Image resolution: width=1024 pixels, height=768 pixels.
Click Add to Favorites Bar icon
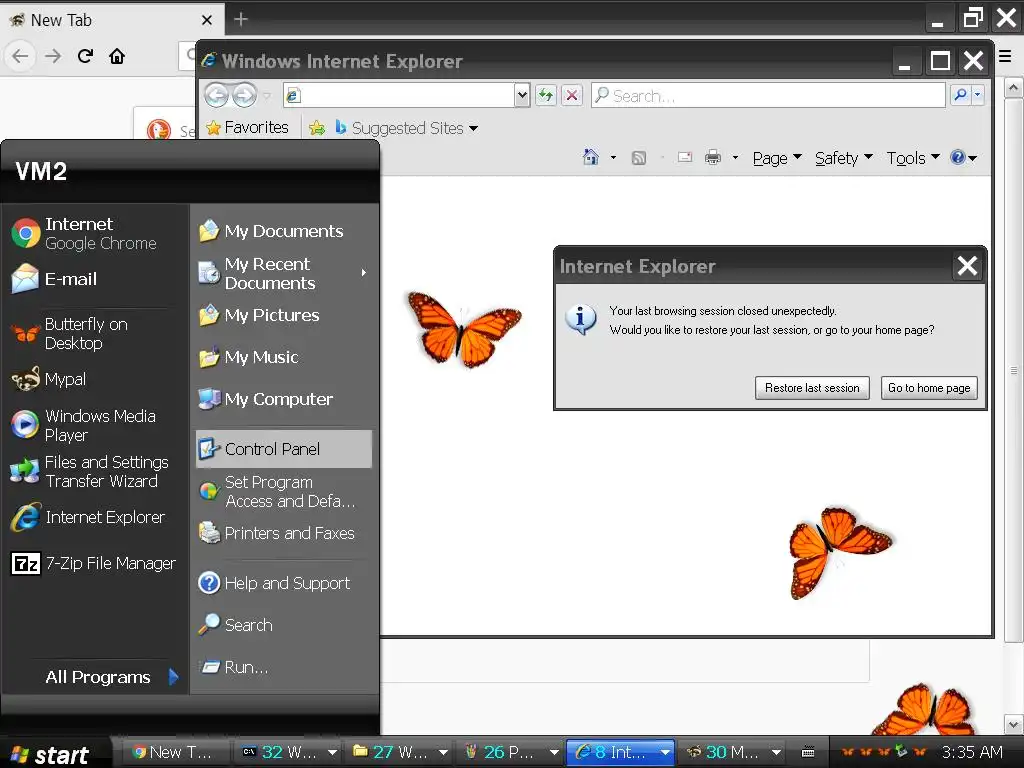point(317,128)
